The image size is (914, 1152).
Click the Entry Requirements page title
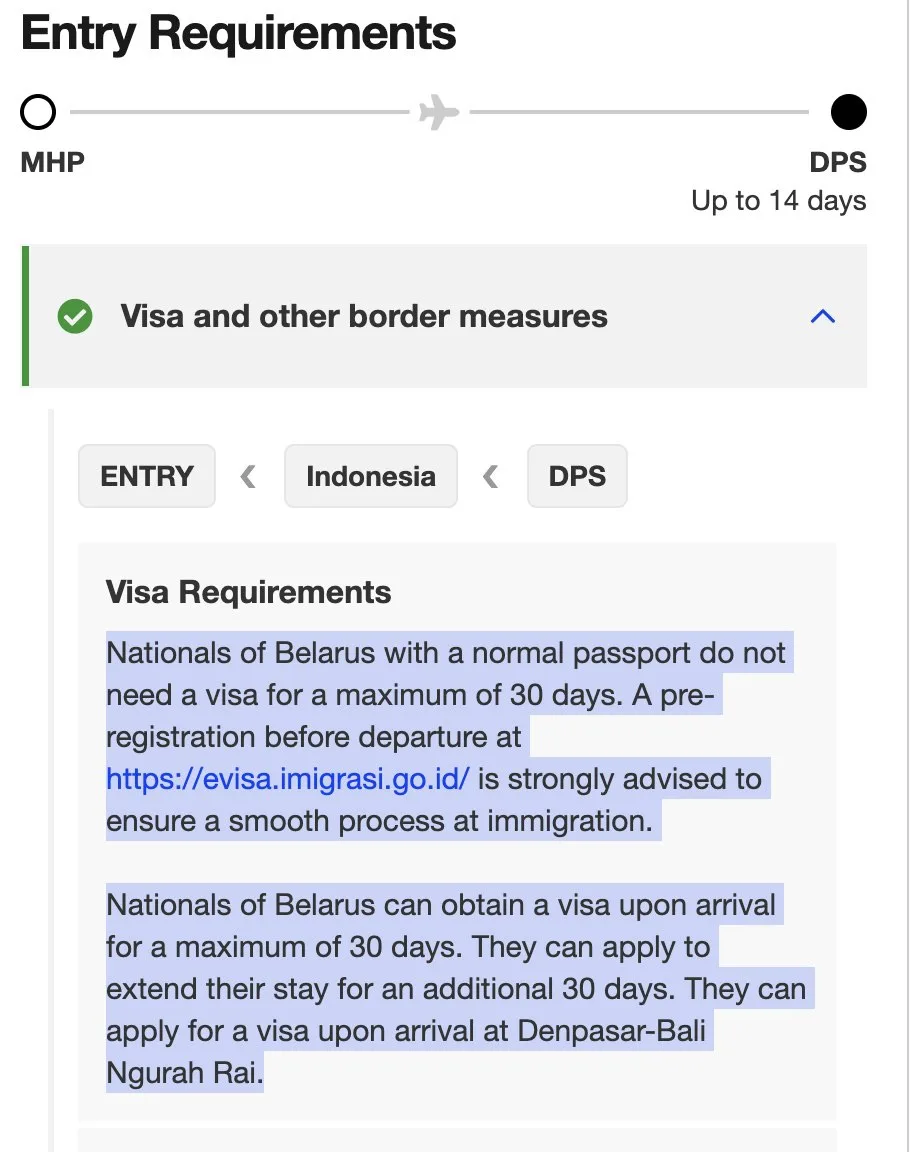pyautogui.click(x=239, y=33)
